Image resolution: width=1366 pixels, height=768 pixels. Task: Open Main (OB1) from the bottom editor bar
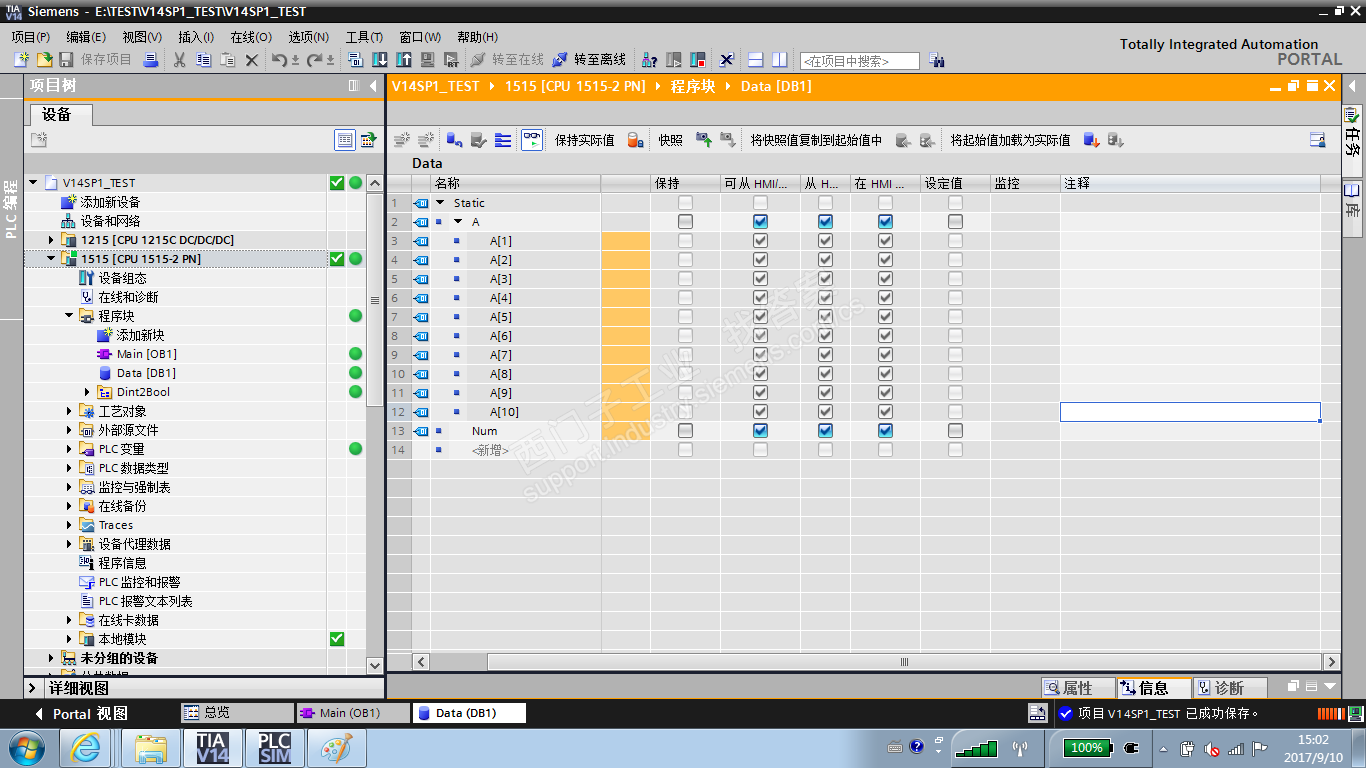pyautogui.click(x=353, y=713)
